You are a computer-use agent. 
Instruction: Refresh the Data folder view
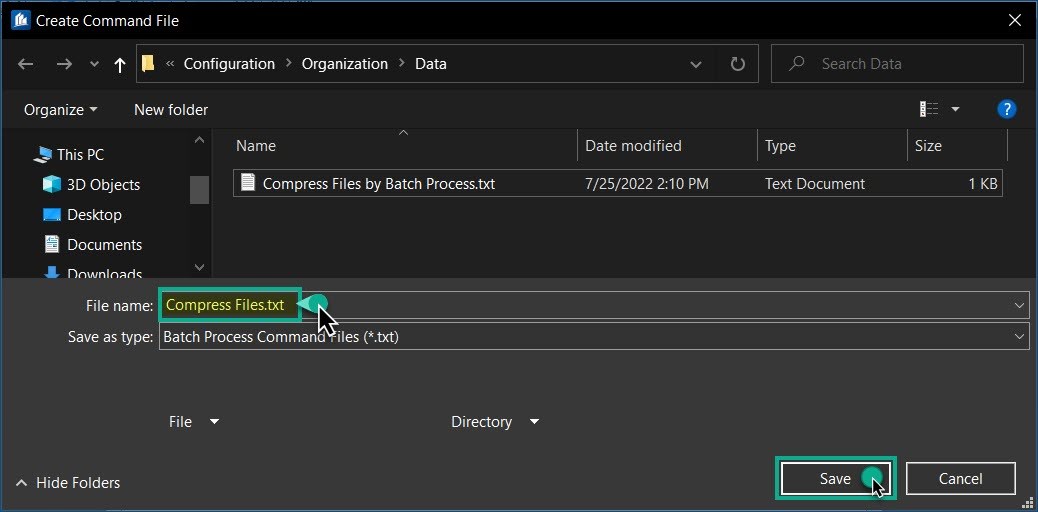[x=738, y=64]
